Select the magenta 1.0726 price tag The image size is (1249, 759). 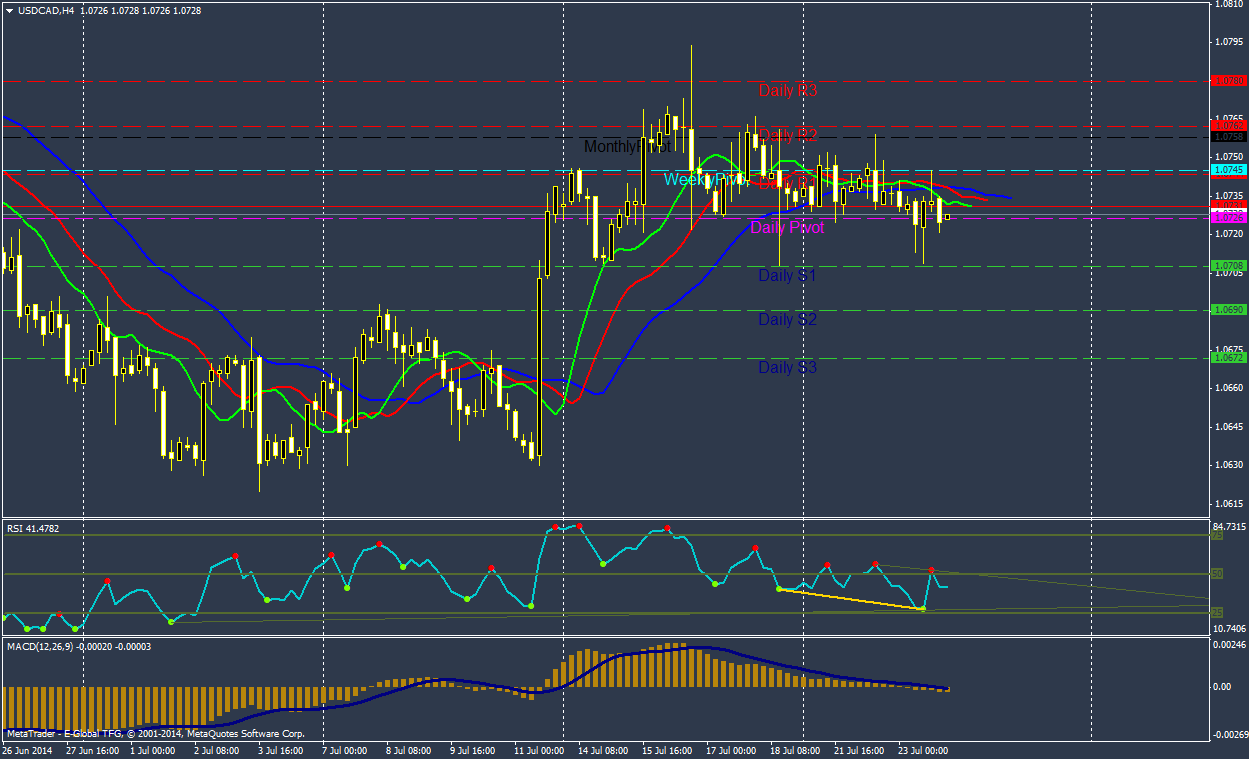(x=1227, y=218)
